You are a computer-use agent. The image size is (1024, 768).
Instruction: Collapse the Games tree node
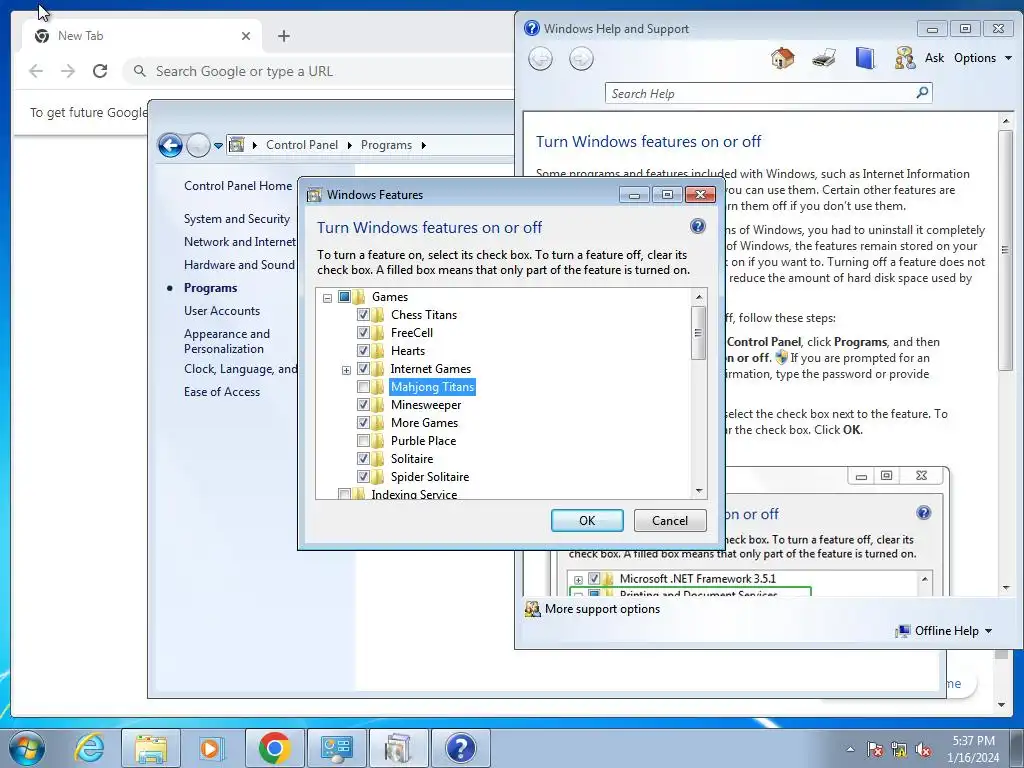[327, 298]
